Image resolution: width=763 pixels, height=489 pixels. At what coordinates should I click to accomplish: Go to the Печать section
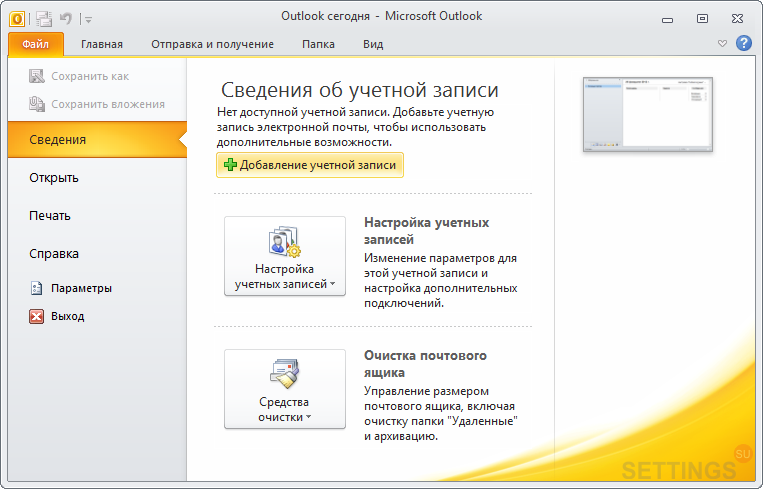50,216
